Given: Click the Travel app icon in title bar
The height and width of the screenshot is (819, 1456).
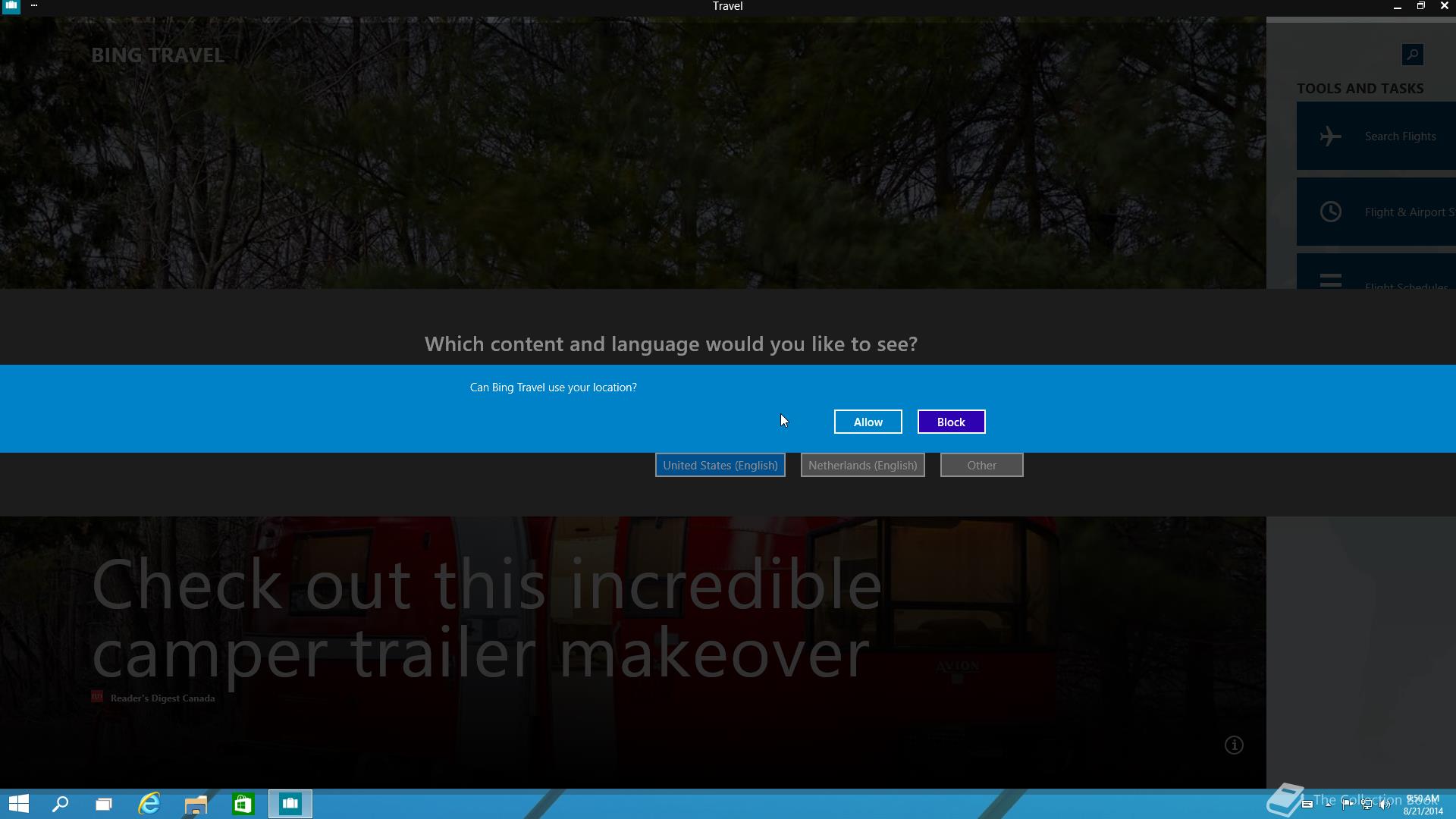Looking at the screenshot, I should coord(11,6).
